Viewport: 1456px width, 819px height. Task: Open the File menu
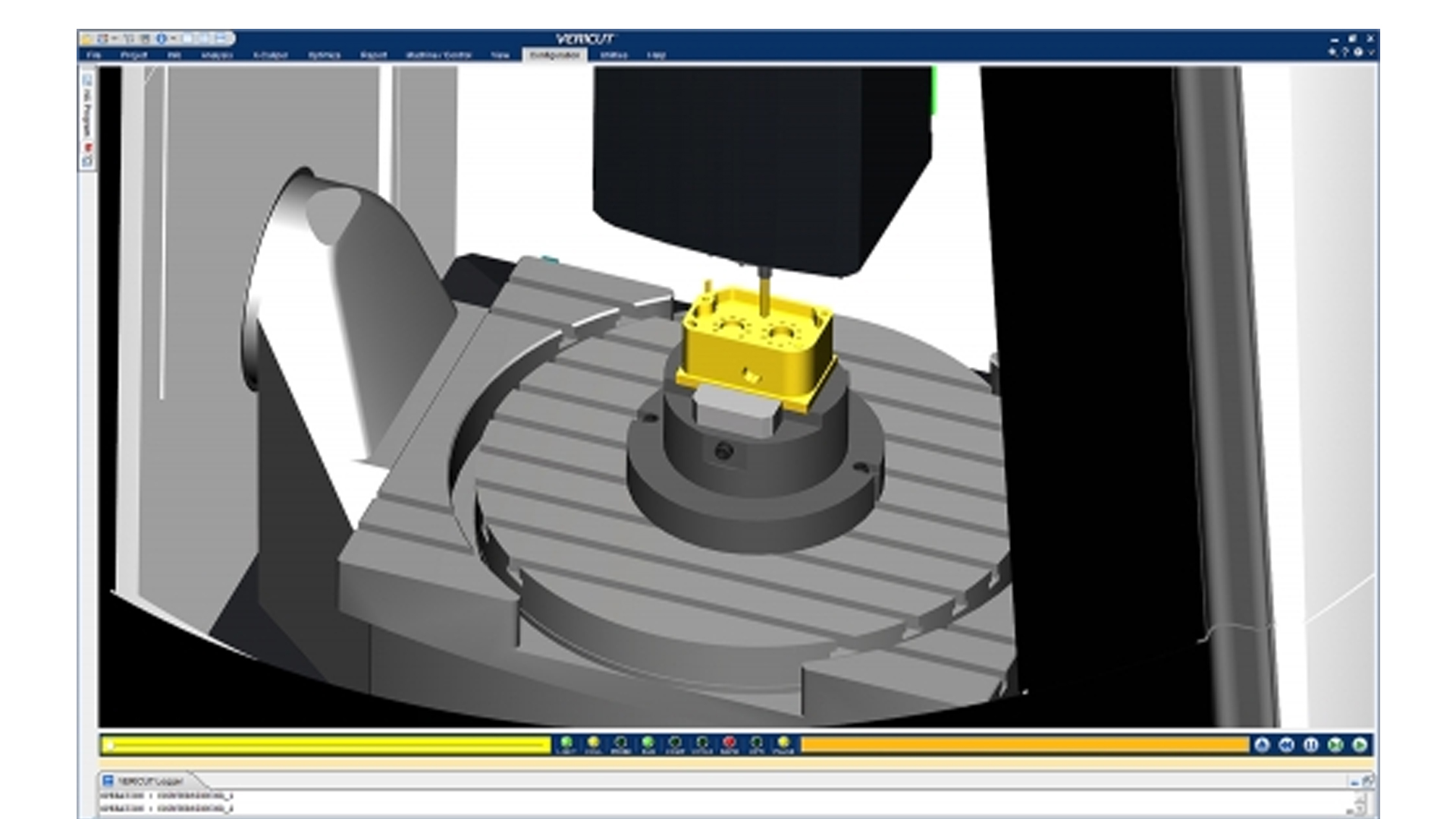pos(93,55)
